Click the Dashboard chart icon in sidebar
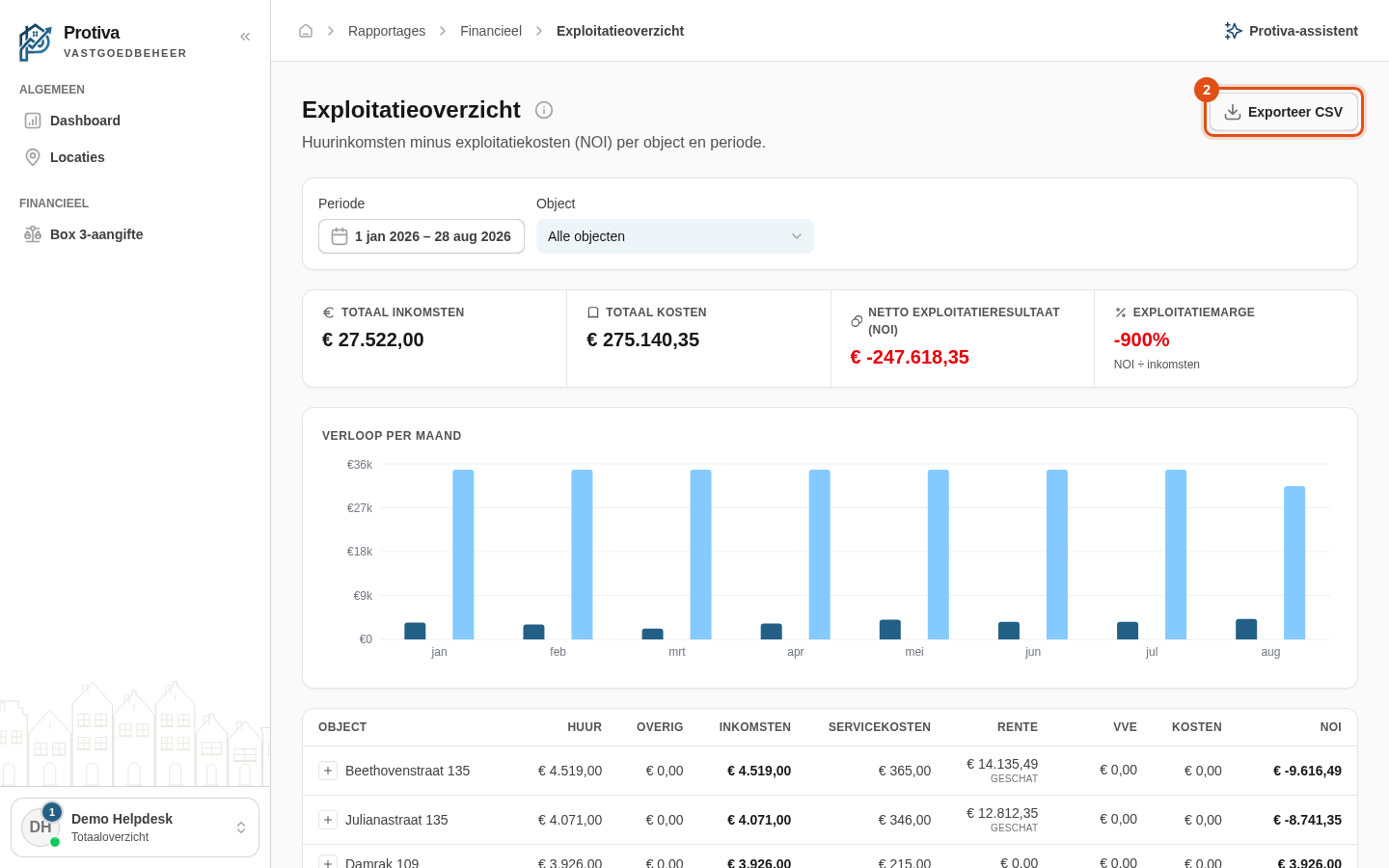Screen dimensions: 1389x868 pyautogui.click(x=33, y=121)
